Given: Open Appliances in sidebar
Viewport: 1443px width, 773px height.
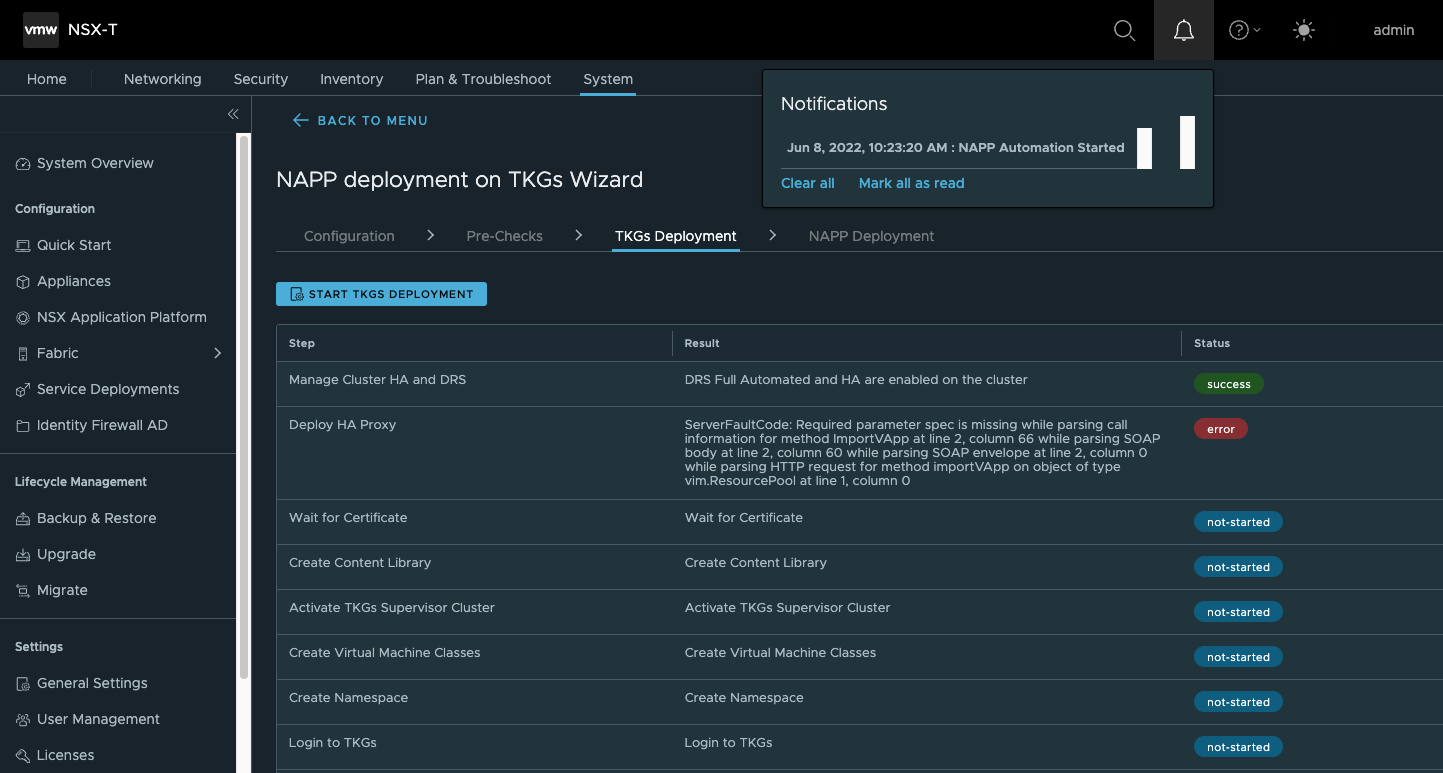Looking at the screenshot, I should point(74,281).
